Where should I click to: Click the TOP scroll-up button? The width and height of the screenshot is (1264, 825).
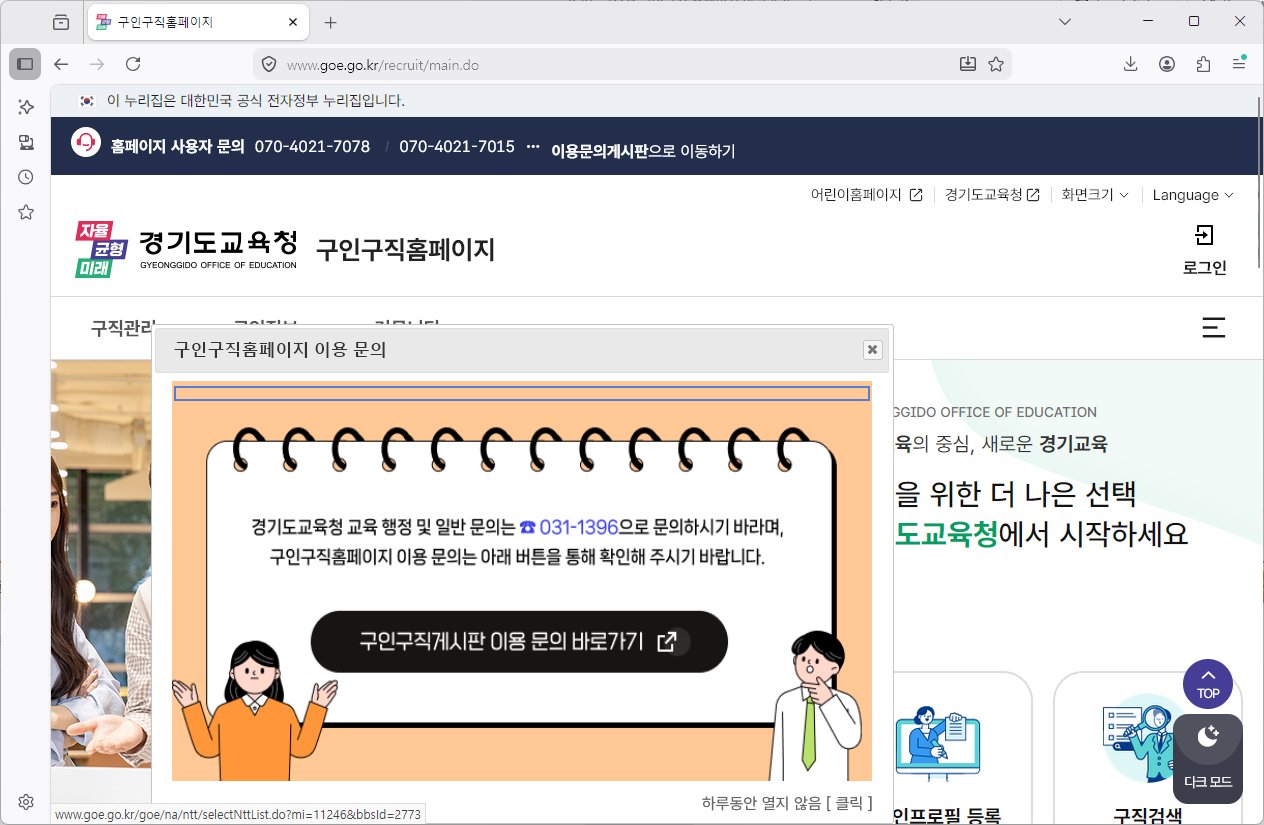click(x=1208, y=684)
